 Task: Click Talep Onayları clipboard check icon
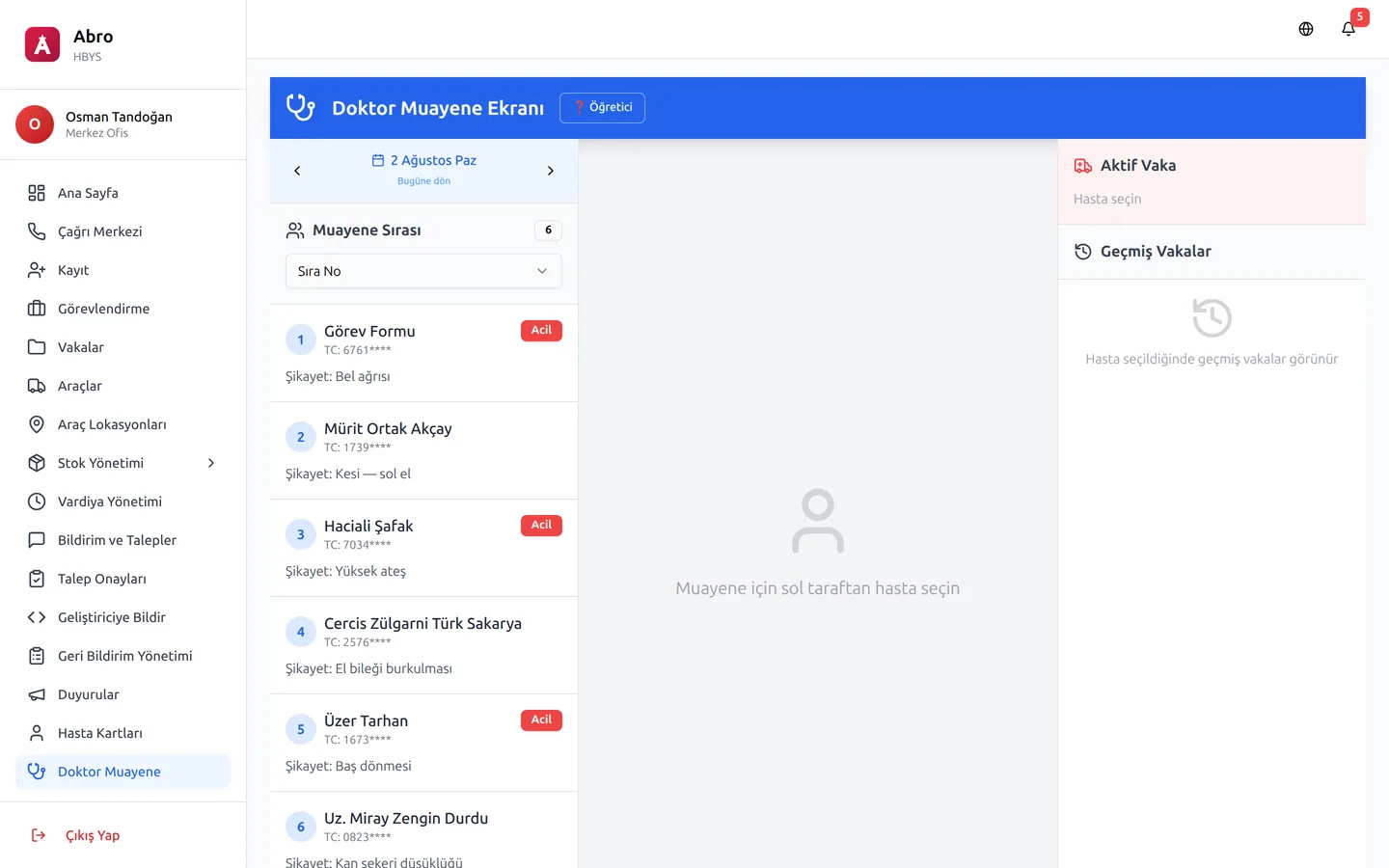pyautogui.click(x=37, y=579)
